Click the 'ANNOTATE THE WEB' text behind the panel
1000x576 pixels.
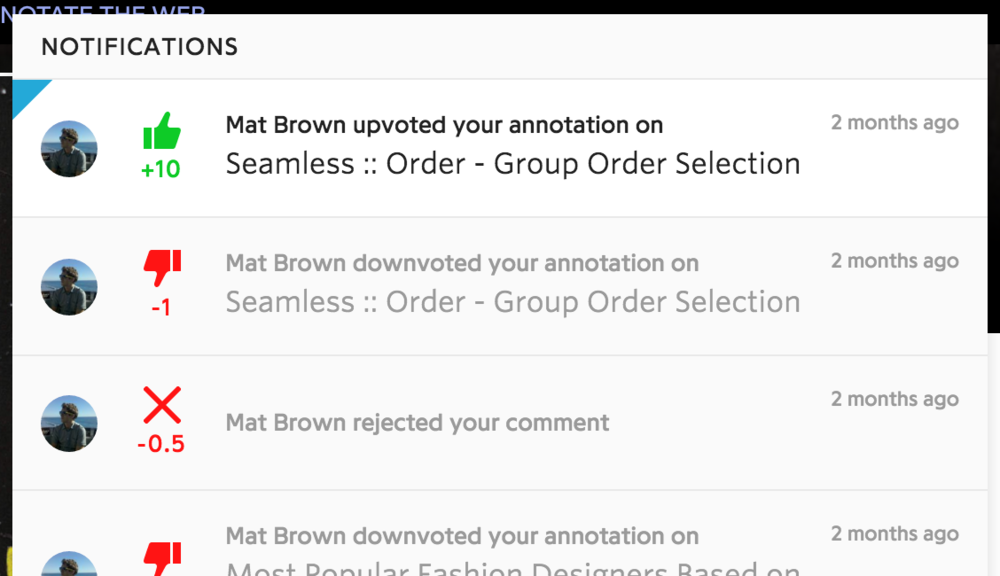[103, 8]
